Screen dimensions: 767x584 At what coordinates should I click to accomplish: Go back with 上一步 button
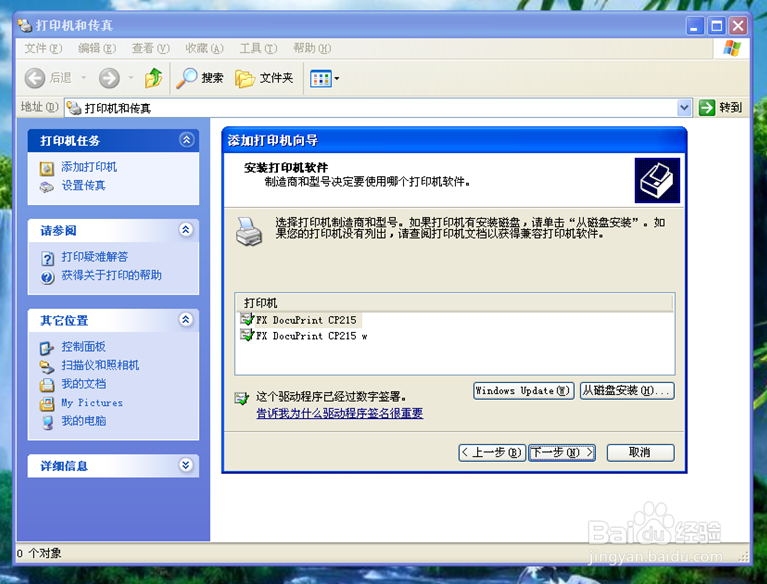pyautogui.click(x=492, y=452)
